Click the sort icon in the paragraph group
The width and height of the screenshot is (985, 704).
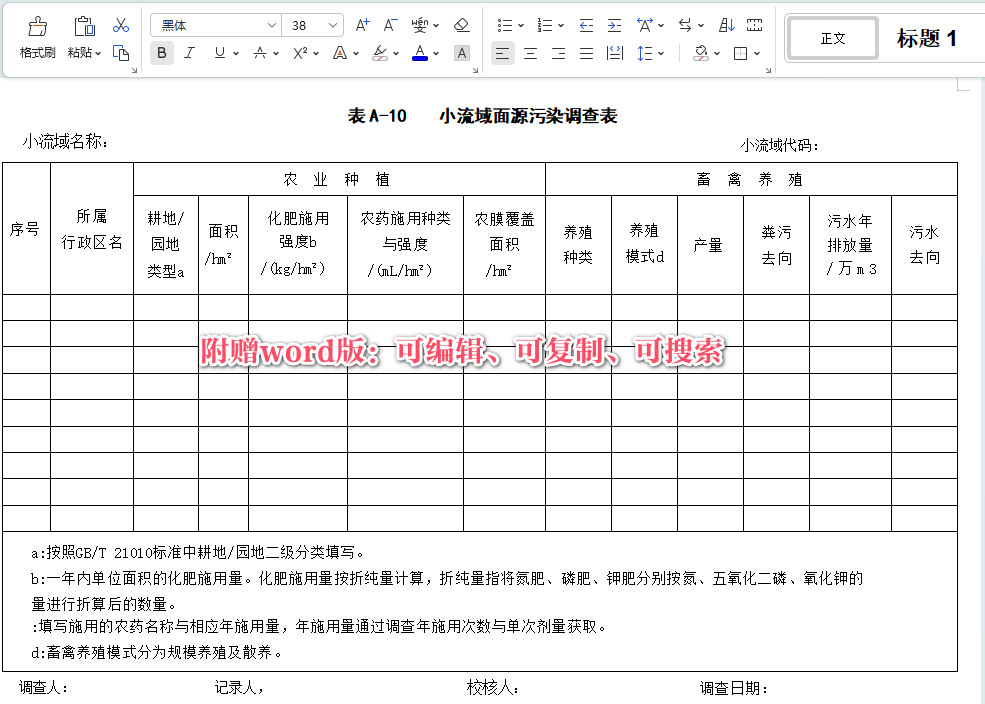tap(726, 24)
